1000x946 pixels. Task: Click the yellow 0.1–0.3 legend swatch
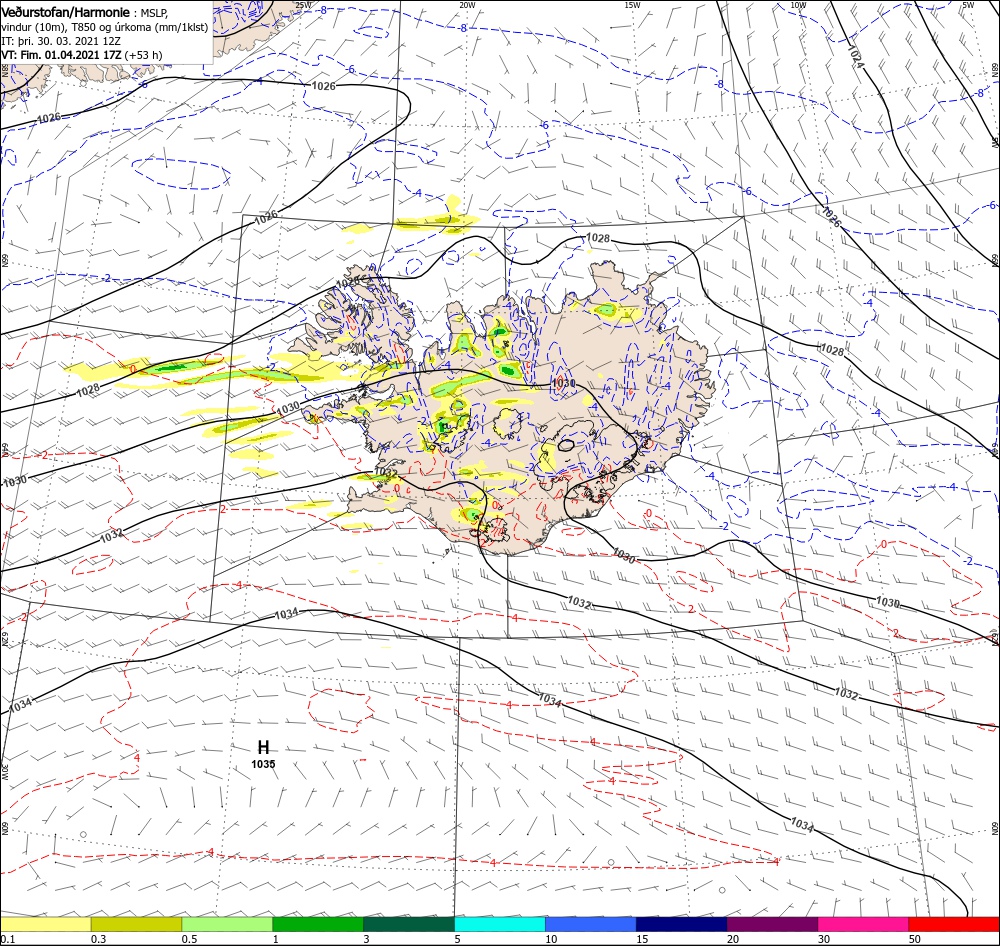[45, 924]
